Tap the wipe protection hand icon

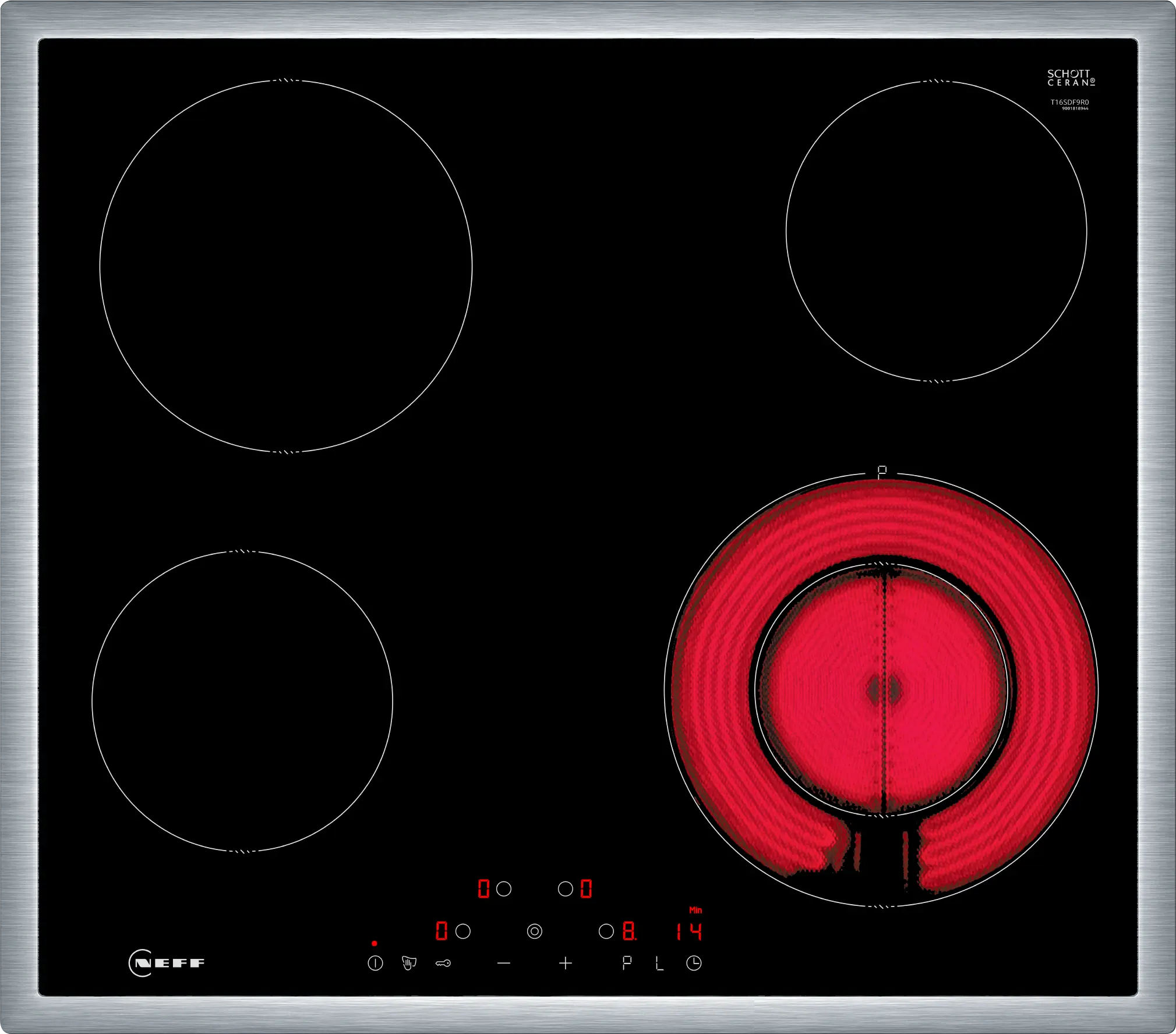[409, 964]
